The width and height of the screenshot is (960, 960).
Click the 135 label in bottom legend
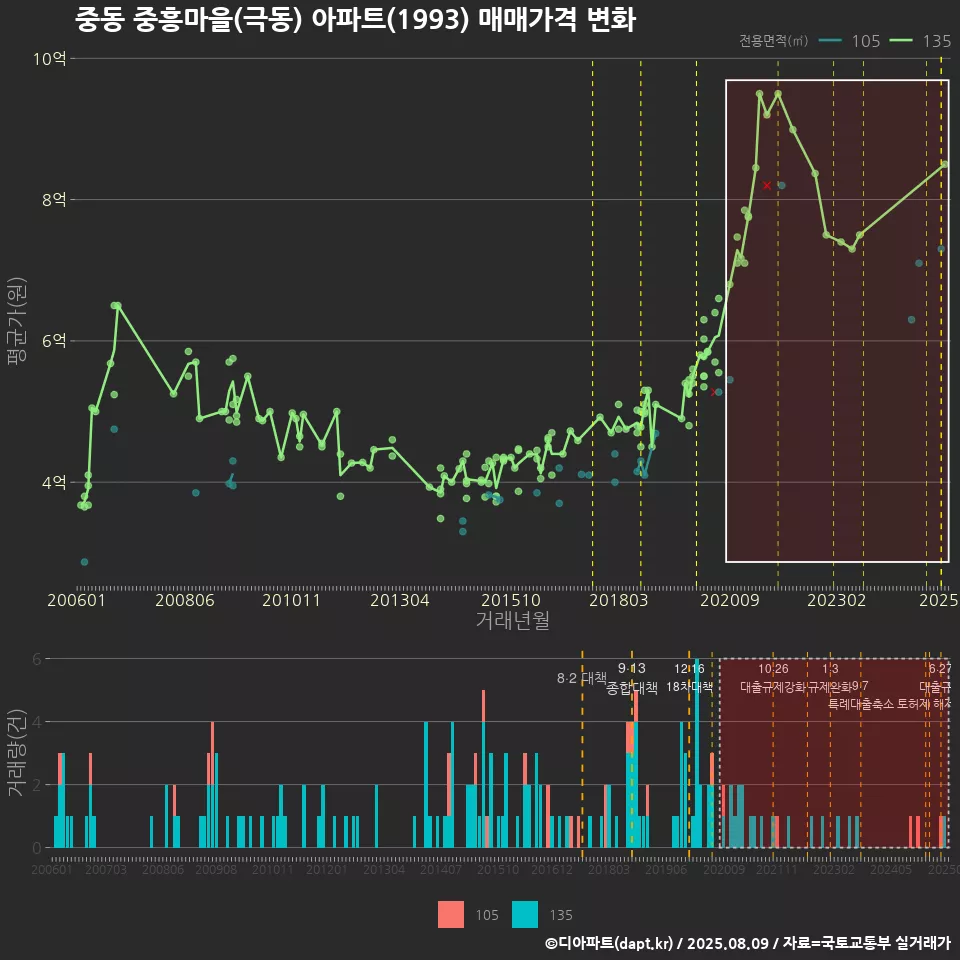pyautogui.click(x=561, y=915)
